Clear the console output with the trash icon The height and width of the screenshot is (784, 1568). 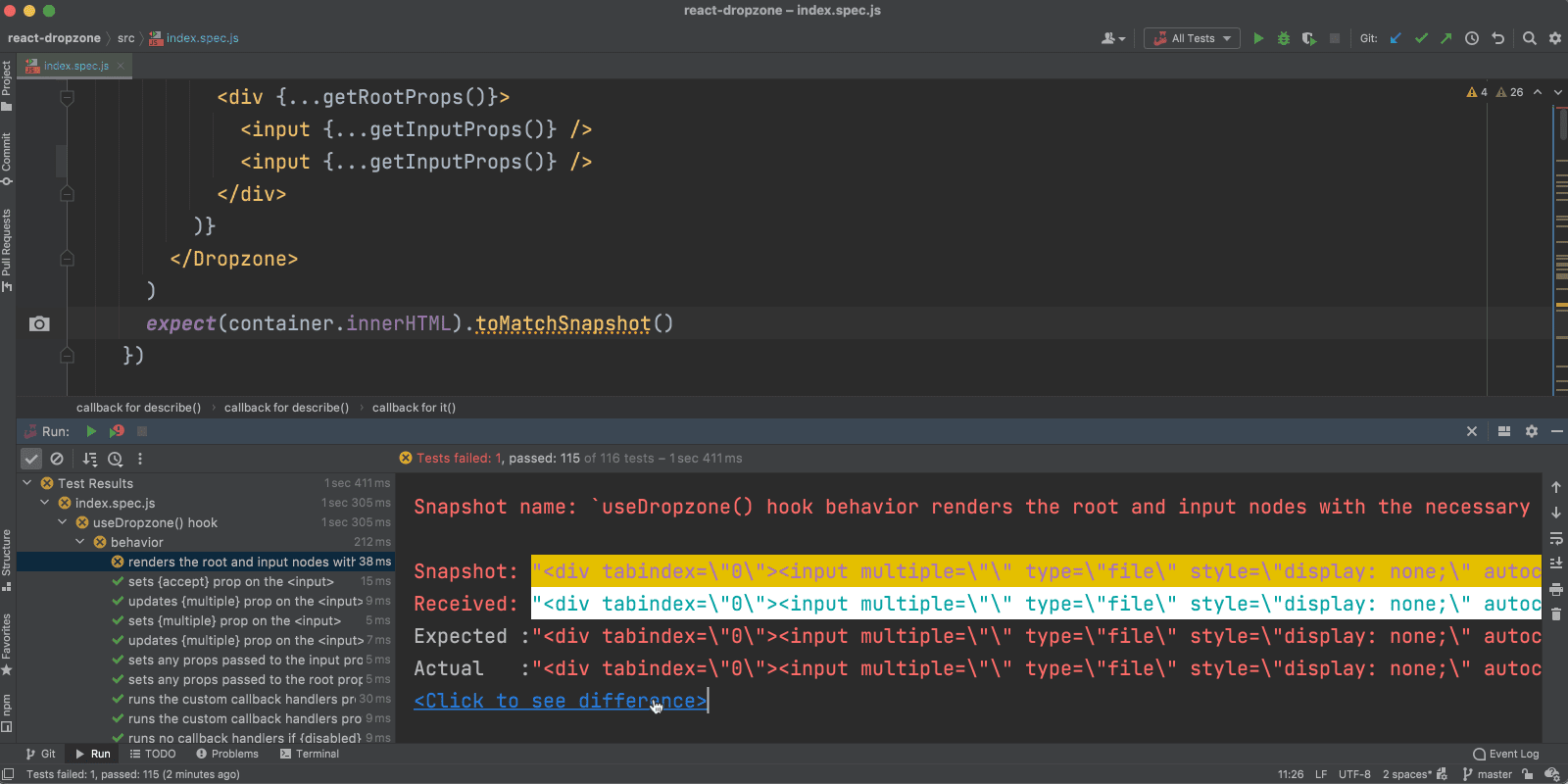pyautogui.click(x=1556, y=614)
